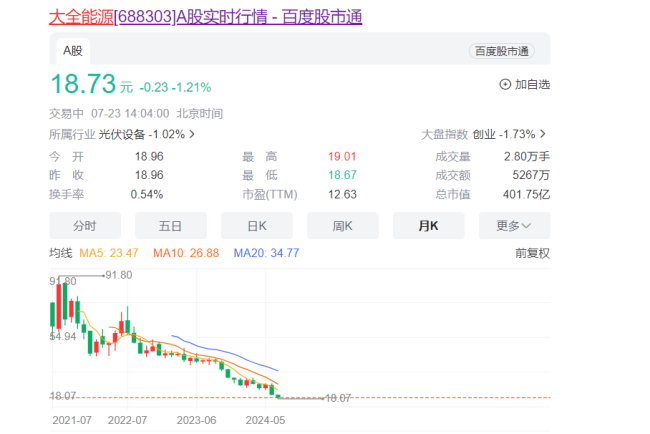Viewport: 650px width, 434px height.
Task: Click the MA20: 34.77 indicator
Action: click(x=266, y=253)
